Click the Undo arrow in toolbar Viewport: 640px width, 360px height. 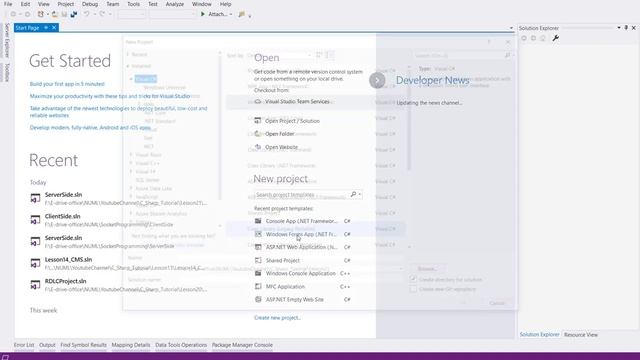(x=87, y=14)
